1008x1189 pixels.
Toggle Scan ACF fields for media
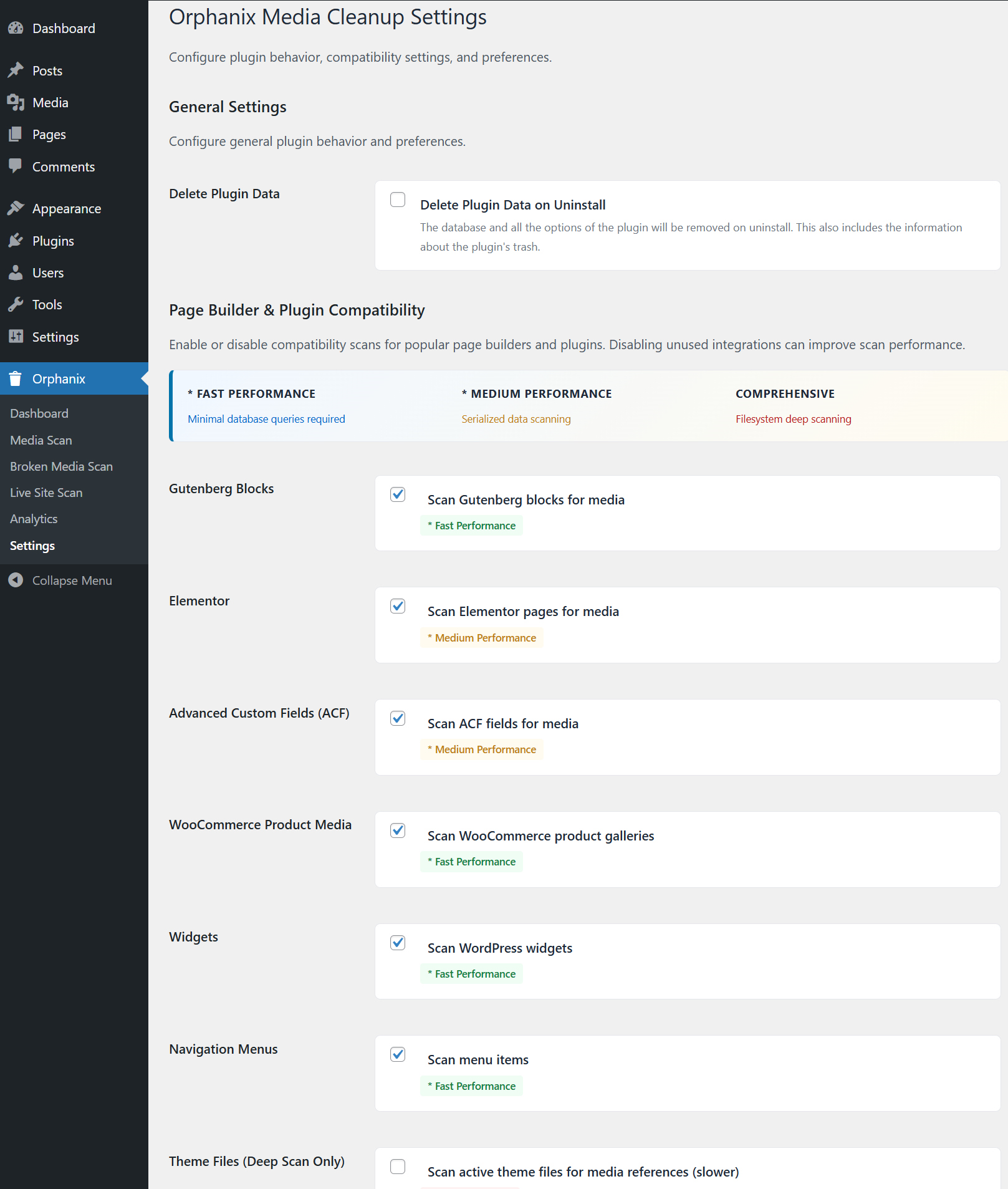click(398, 718)
